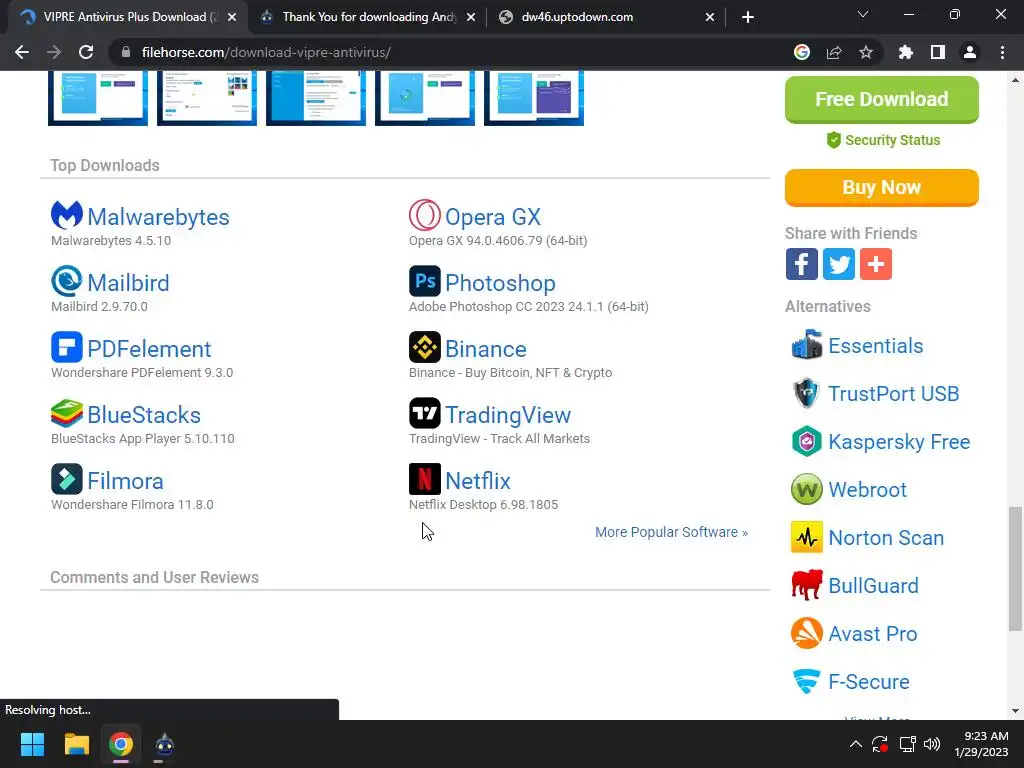Click the Mailbird logo icon
This screenshot has width=1024, height=768.
(x=67, y=281)
